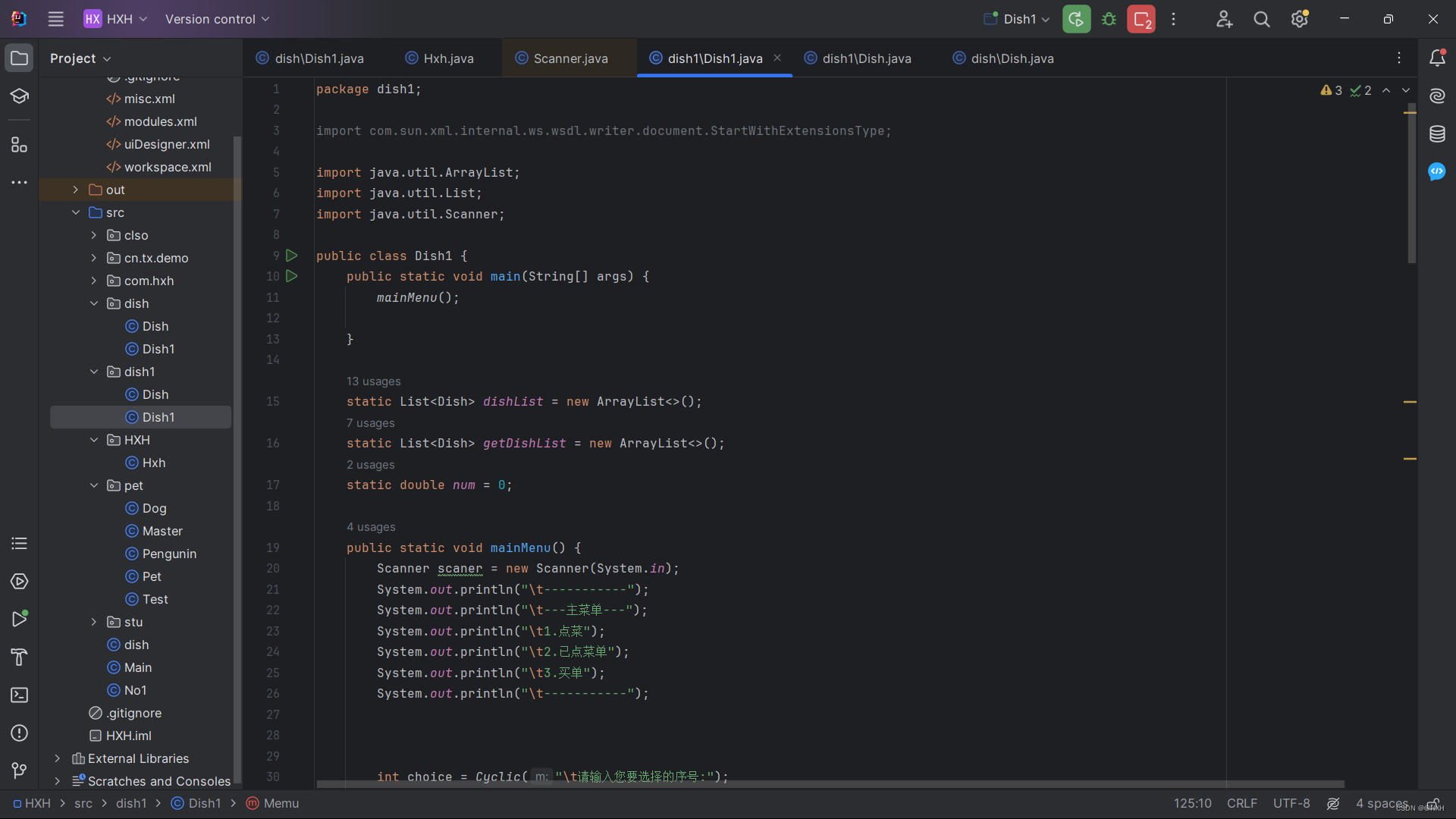The width and height of the screenshot is (1456, 819).
Task: Open the Git tool window icon
Action: click(x=19, y=770)
